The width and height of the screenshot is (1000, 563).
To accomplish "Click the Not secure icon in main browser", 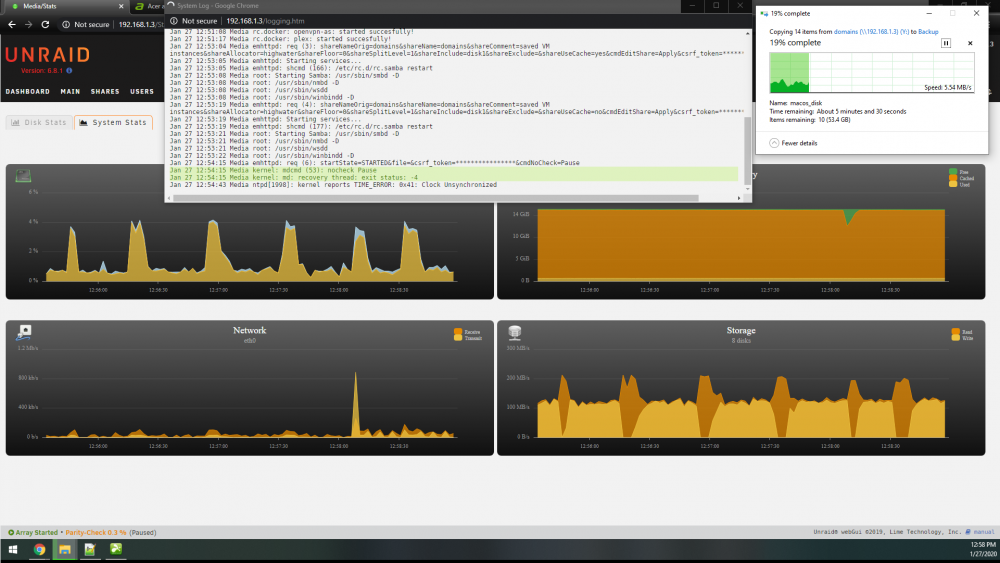I will tap(66, 24).
